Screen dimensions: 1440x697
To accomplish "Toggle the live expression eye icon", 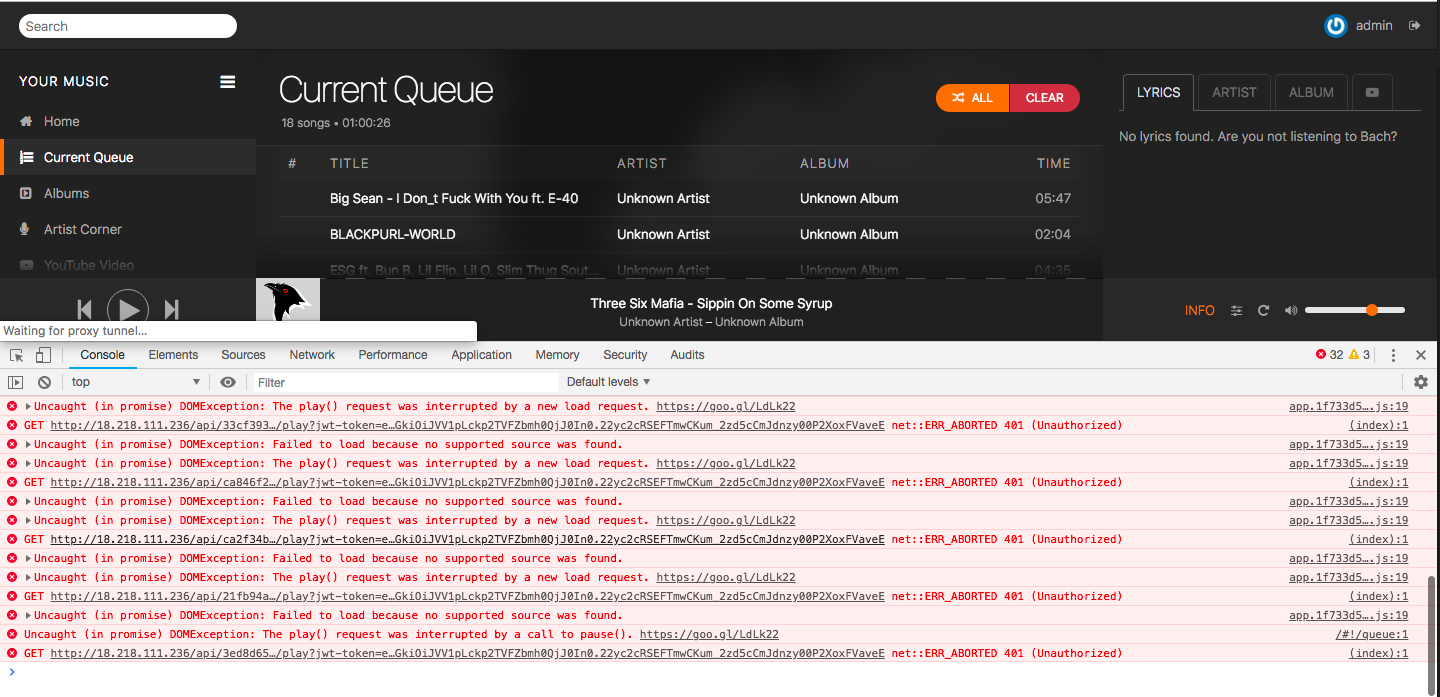I will 228,381.
